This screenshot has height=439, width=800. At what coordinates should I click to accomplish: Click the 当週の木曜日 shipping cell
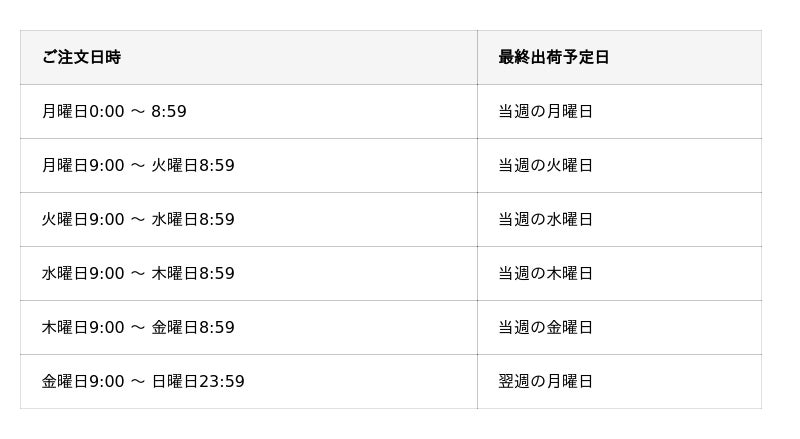546,274
